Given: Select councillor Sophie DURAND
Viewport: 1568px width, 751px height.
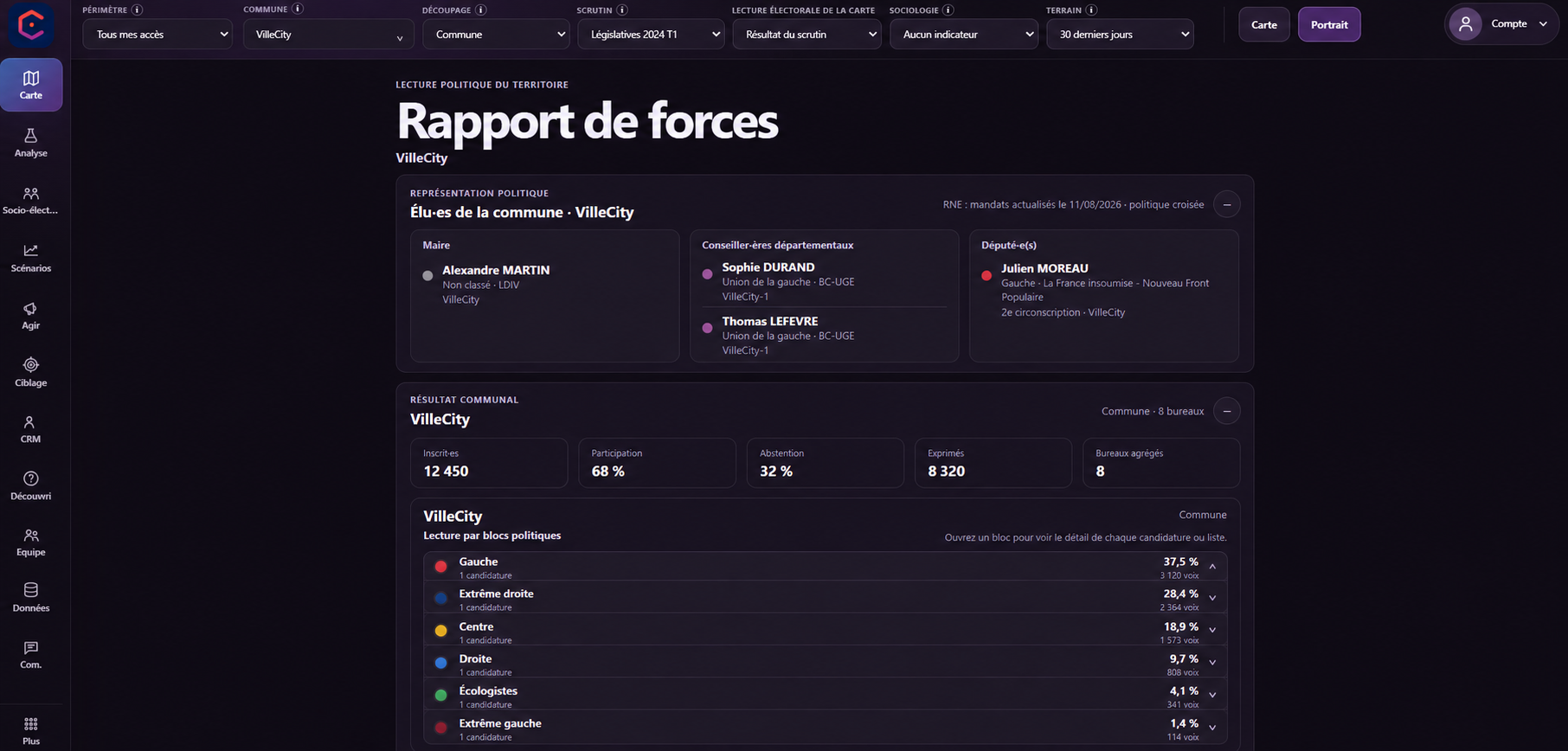Looking at the screenshot, I should coord(768,267).
